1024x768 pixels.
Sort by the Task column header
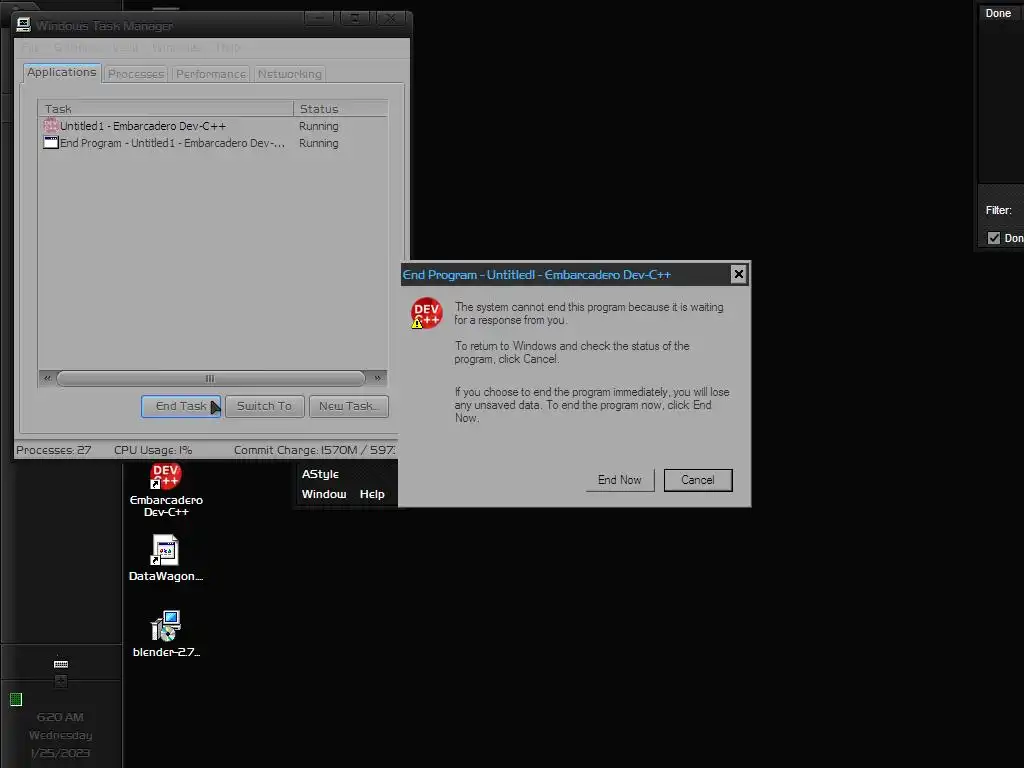point(166,108)
